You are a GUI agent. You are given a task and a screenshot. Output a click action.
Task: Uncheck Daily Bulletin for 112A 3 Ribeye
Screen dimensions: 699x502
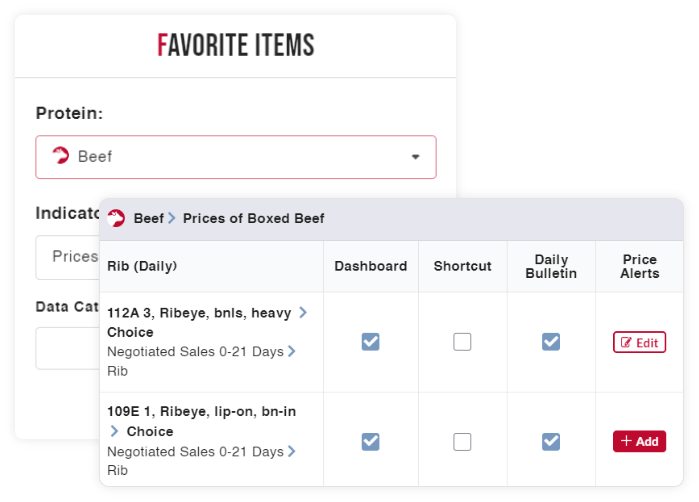(x=550, y=342)
